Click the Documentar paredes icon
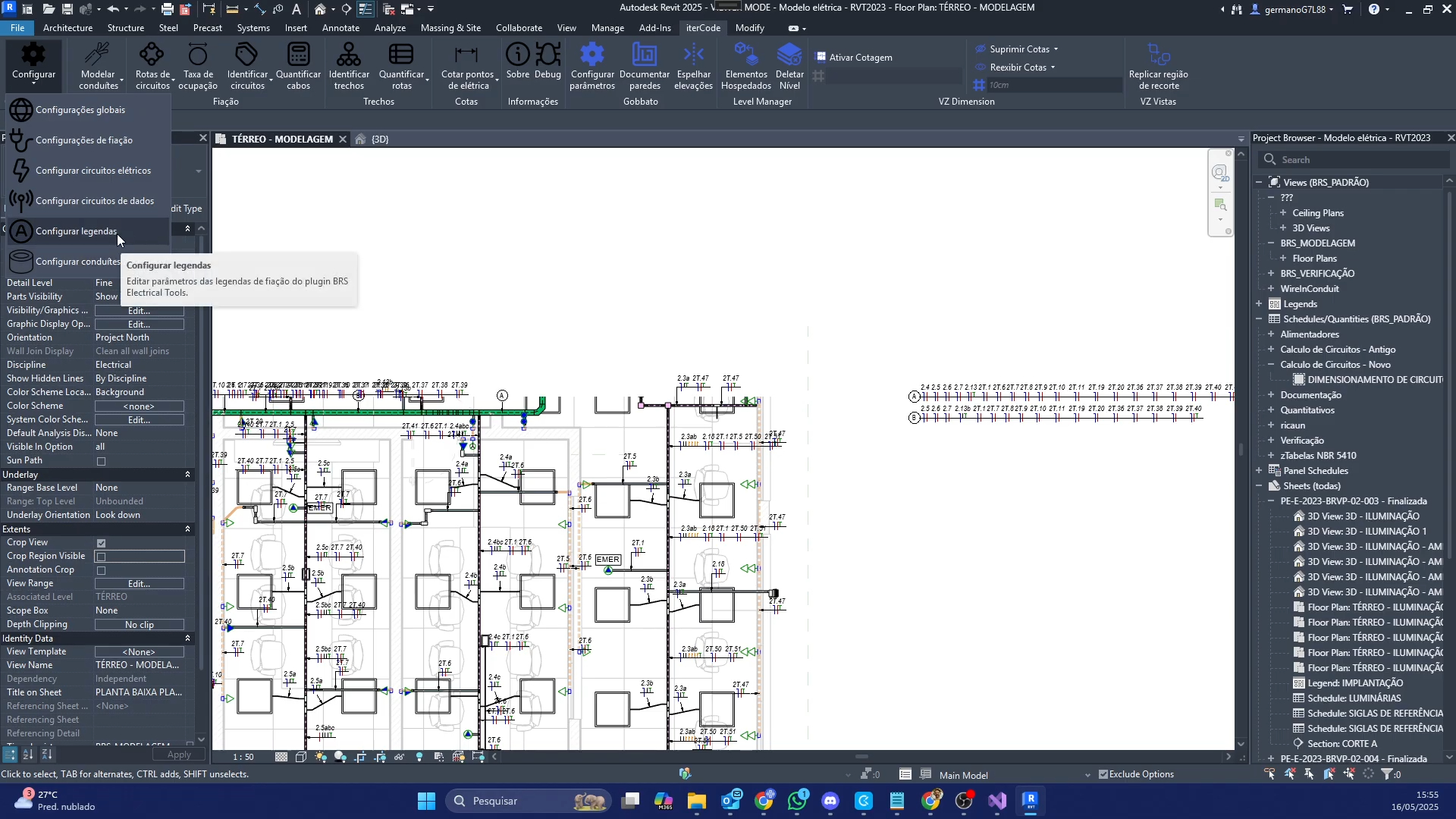 point(644,56)
